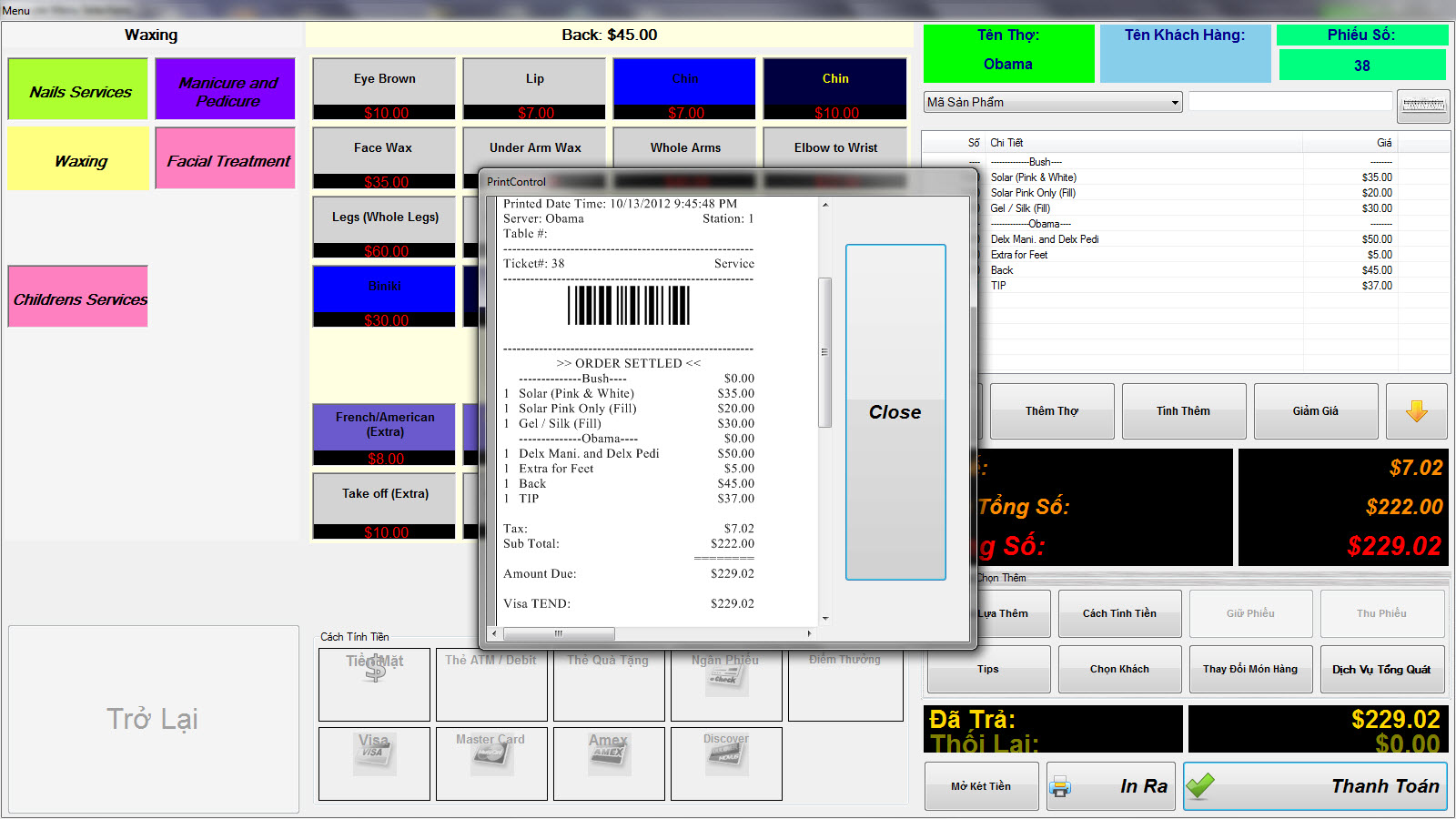
Task: Open Facial Treatment category
Action: pyautogui.click(x=226, y=159)
